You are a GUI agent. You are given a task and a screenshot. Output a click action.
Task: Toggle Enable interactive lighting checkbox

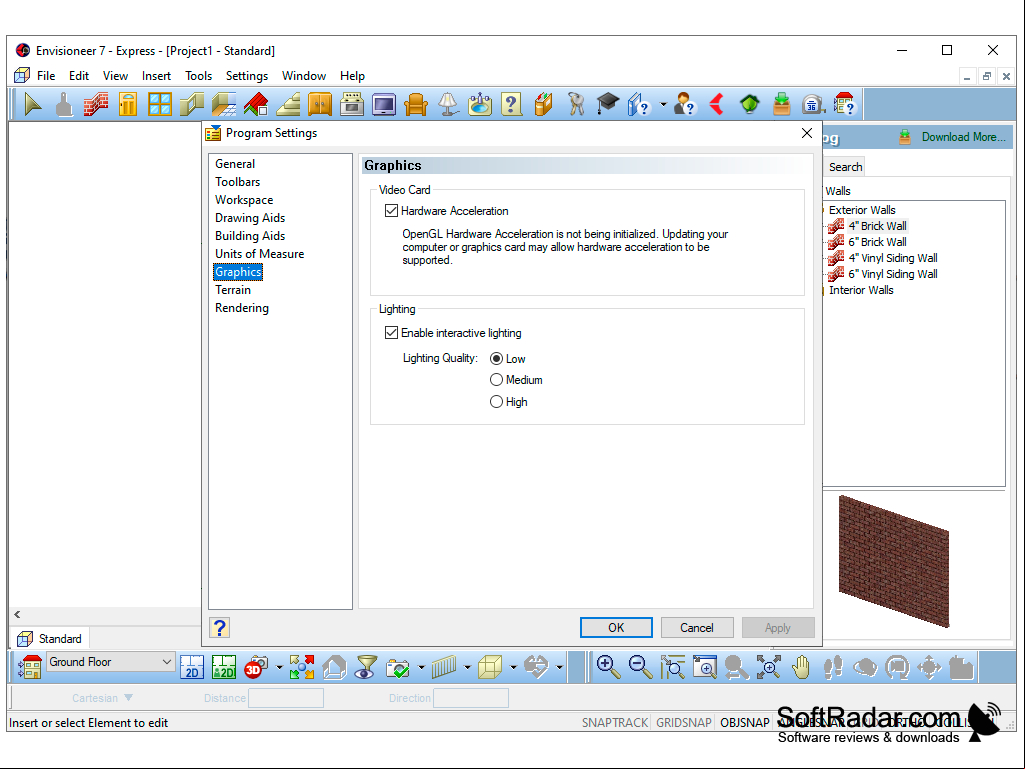pyautogui.click(x=391, y=333)
